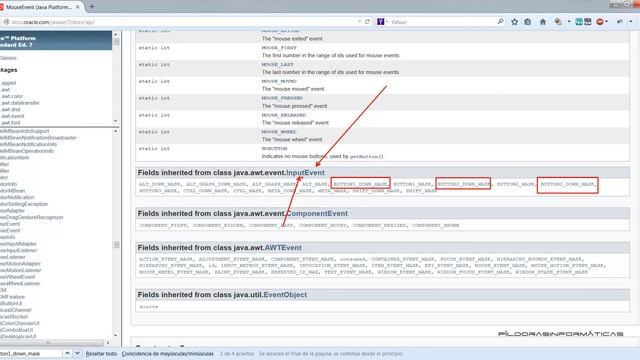
Task: Open the EventObject class link
Action: click(285, 295)
